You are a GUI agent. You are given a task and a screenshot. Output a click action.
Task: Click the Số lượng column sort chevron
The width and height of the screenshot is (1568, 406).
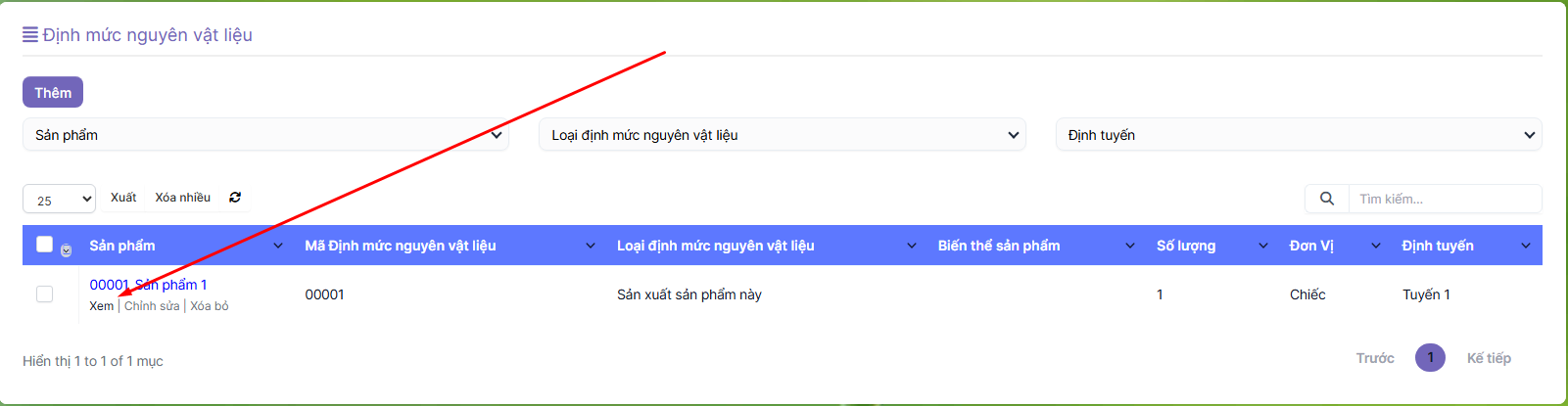1262,246
